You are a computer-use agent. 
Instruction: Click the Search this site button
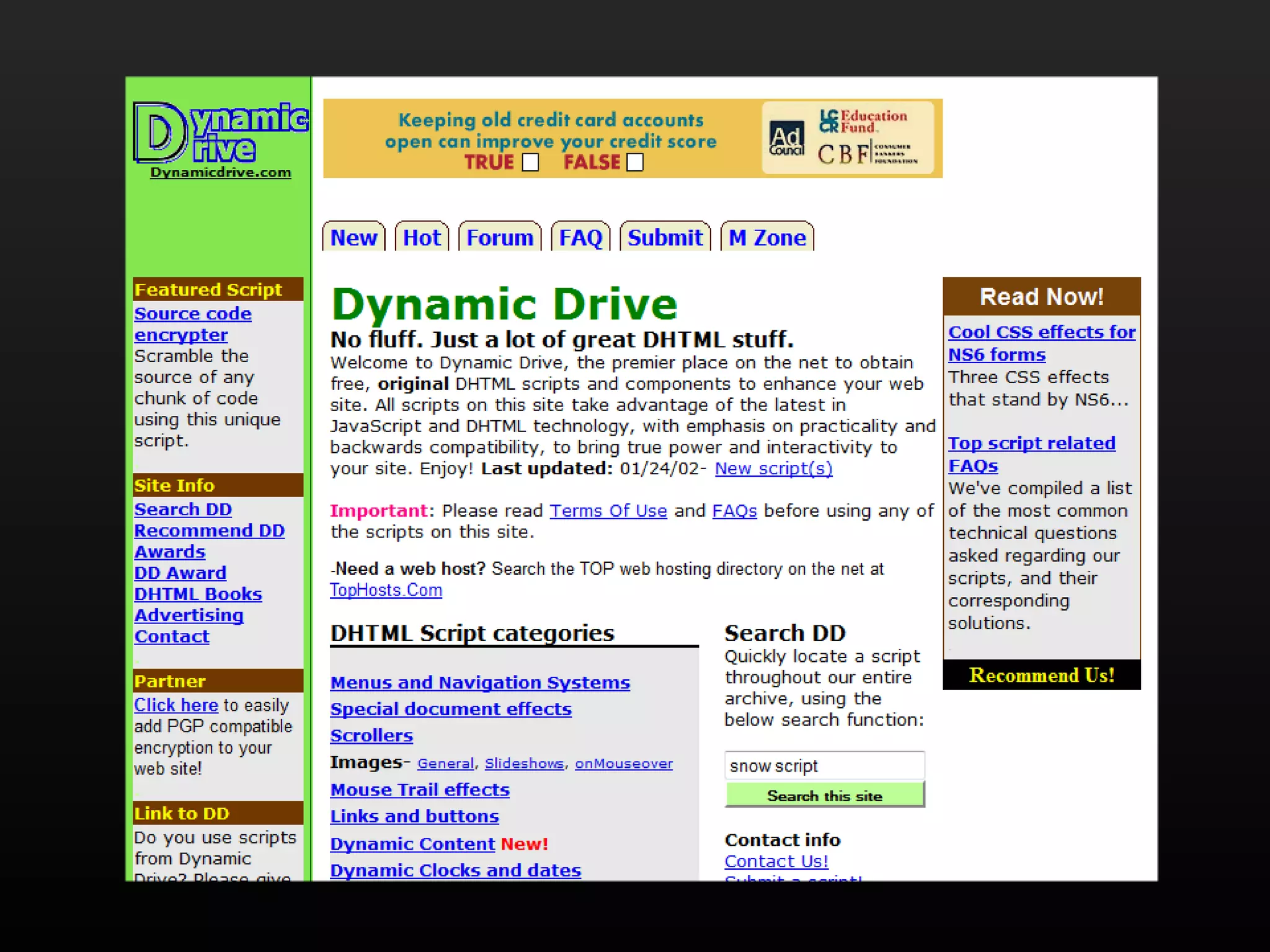tap(825, 795)
